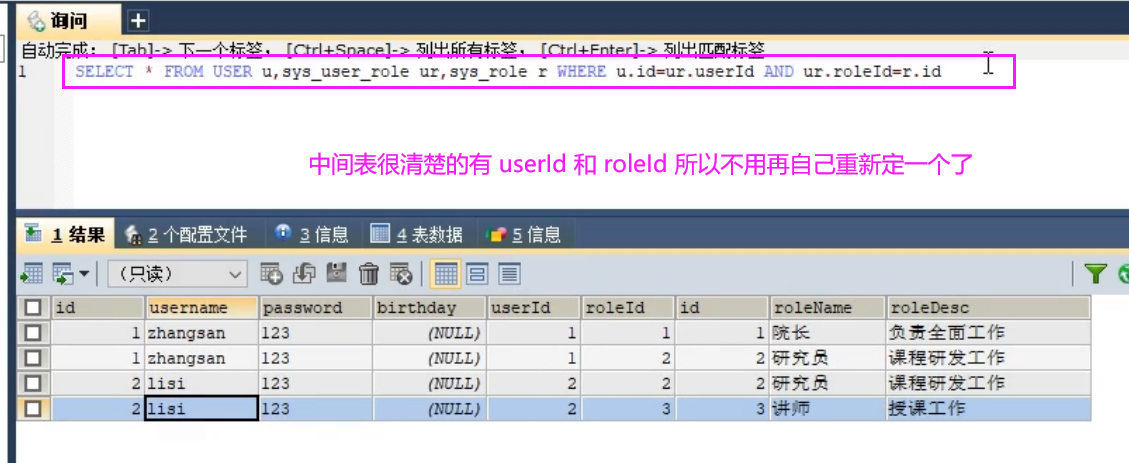Select the (NULL) birthday cell in 院长 row
The image size is (1129, 463).
click(430, 333)
